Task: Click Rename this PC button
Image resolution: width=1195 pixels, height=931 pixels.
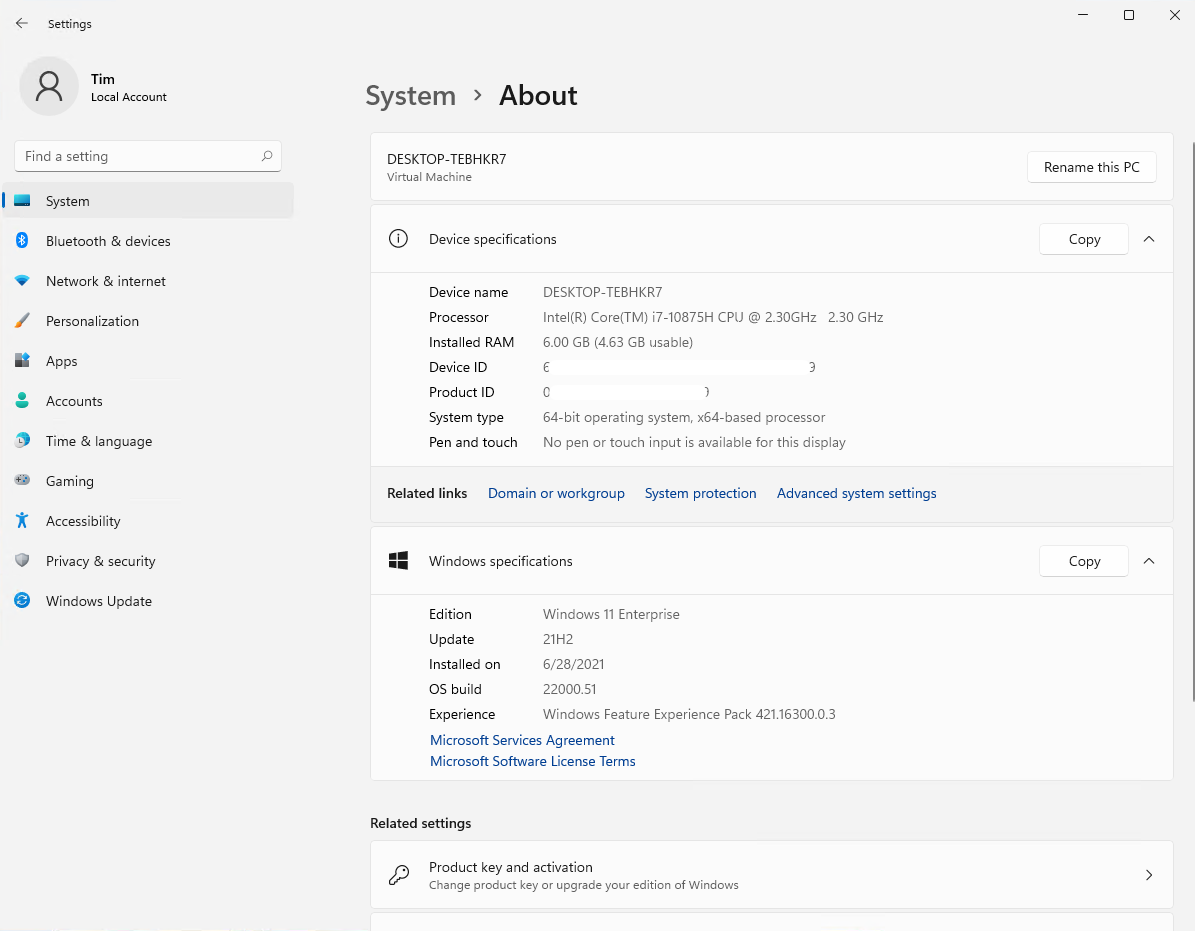Action: tap(1091, 167)
